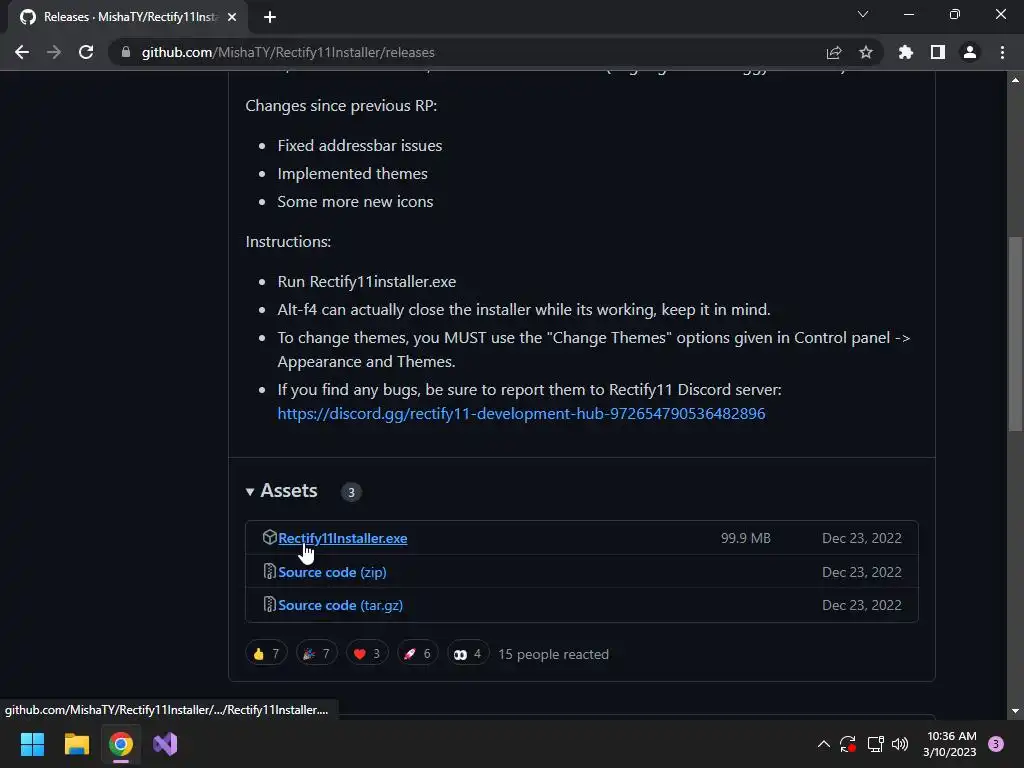Open the notification center badge showing 3

coord(996,744)
